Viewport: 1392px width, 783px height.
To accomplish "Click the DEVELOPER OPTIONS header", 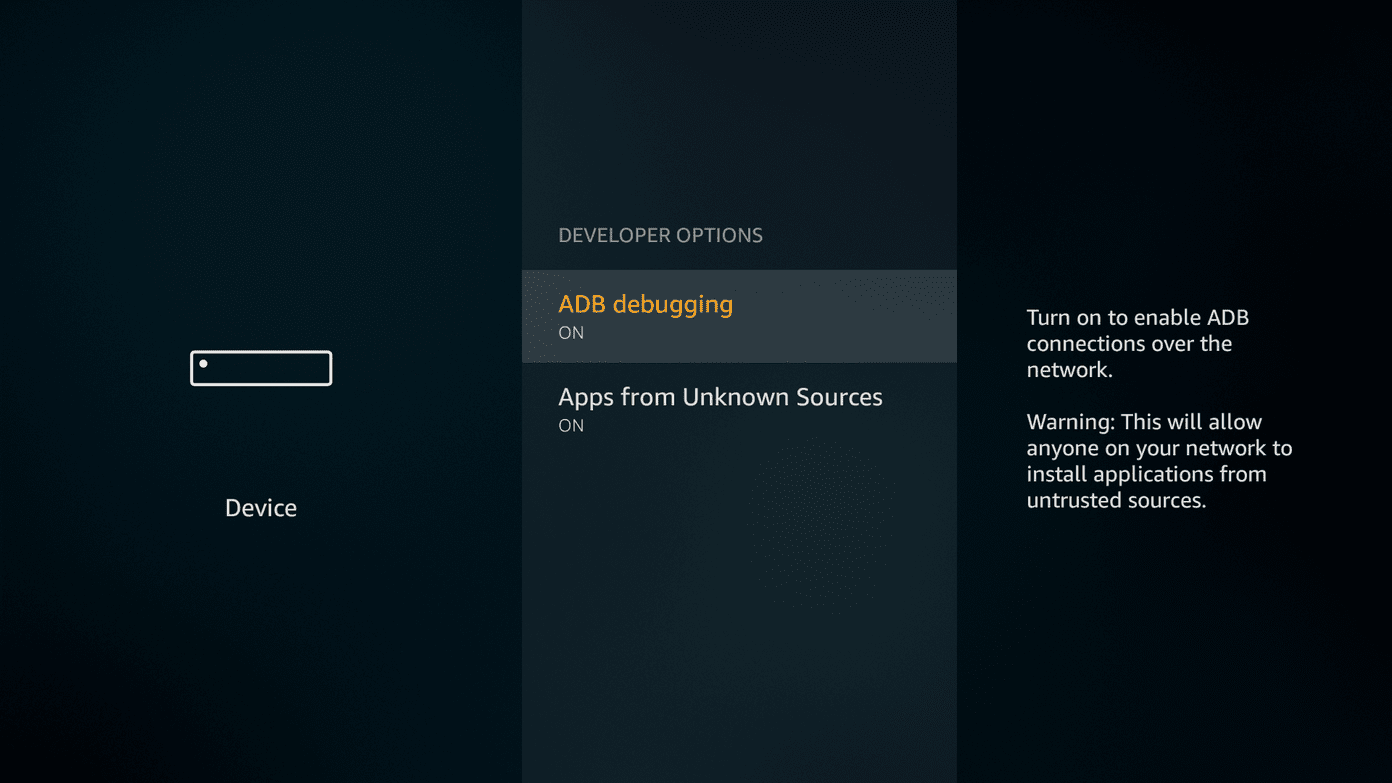I will pos(660,236).
